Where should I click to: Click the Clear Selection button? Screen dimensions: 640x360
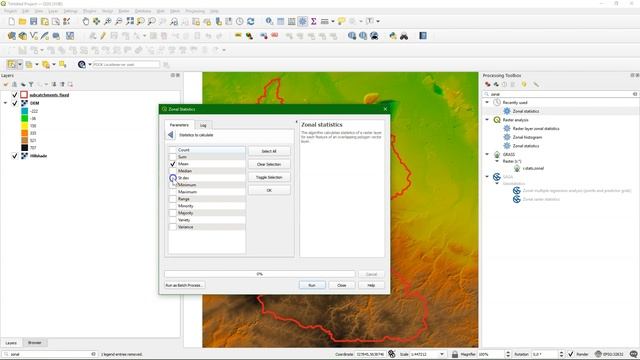(x=269, y=164)
